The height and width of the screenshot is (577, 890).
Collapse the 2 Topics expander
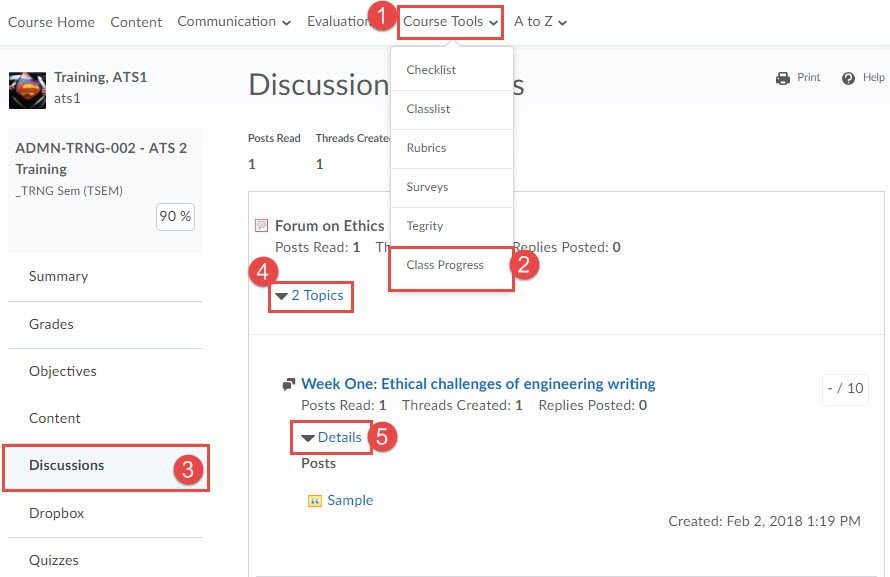(310, 296)
